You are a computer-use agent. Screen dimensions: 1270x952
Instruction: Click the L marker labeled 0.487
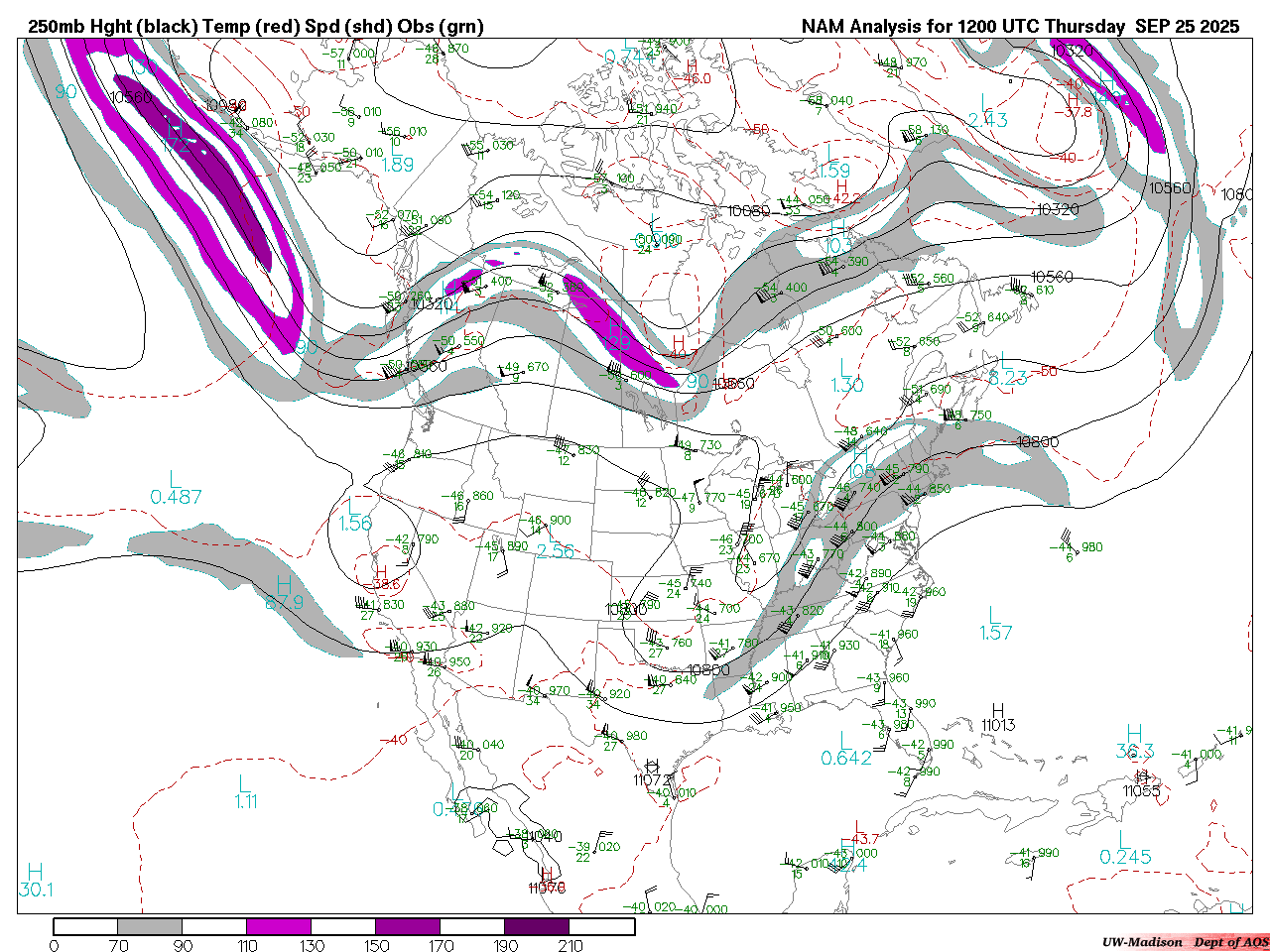pyautogui.click(x=176, y=481)
